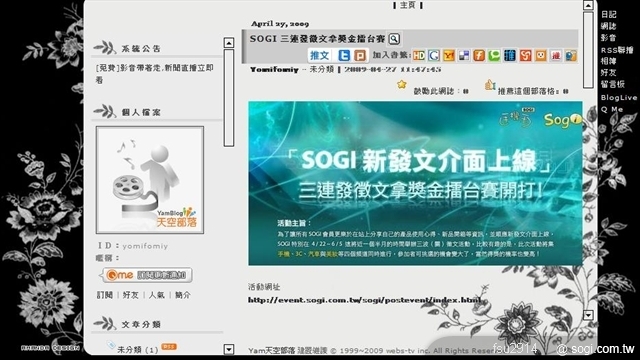Viewport: 640px width, 360px height.
Task: Open the system announcement about 影音帶著走
Action: 154,74
